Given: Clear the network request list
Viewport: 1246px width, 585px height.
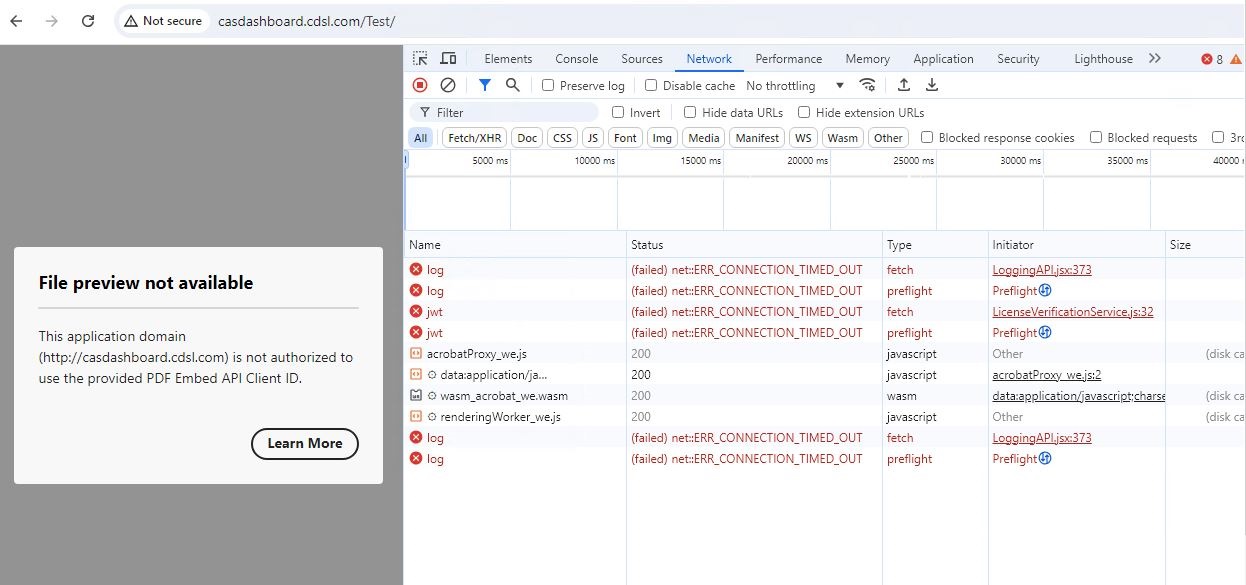Looking at the screenshot, I should 446,85.
